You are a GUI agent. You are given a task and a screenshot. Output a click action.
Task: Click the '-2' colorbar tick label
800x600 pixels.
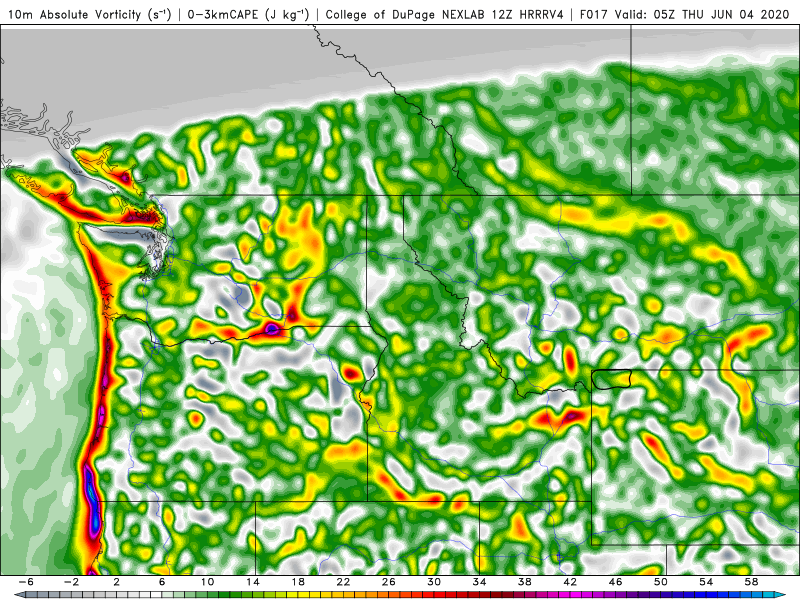[71, 582]
